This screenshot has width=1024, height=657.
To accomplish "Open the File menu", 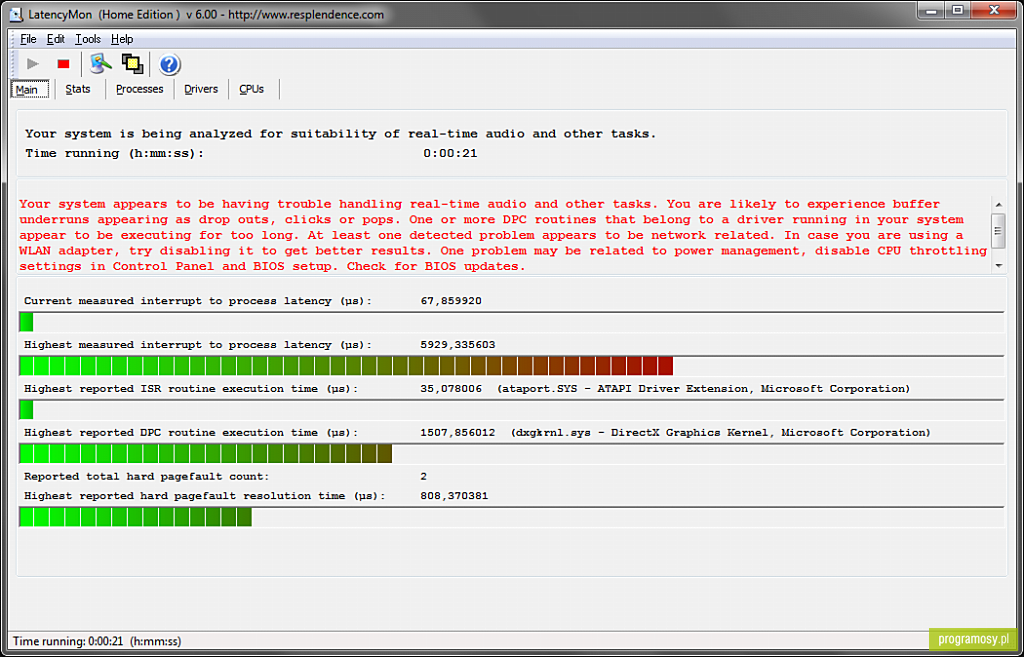I will [28, 39].
